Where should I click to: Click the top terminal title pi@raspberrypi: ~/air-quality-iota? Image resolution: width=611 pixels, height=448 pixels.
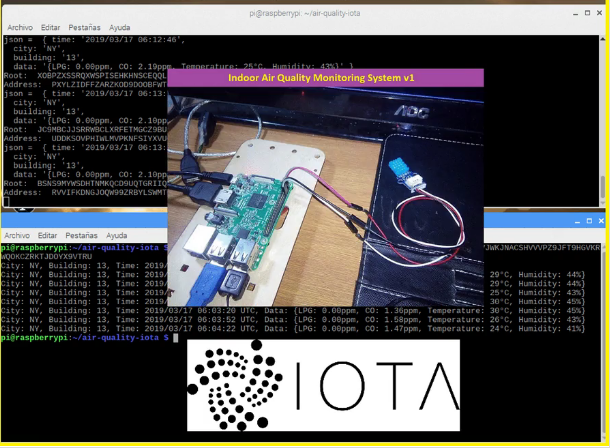(305, 13)
